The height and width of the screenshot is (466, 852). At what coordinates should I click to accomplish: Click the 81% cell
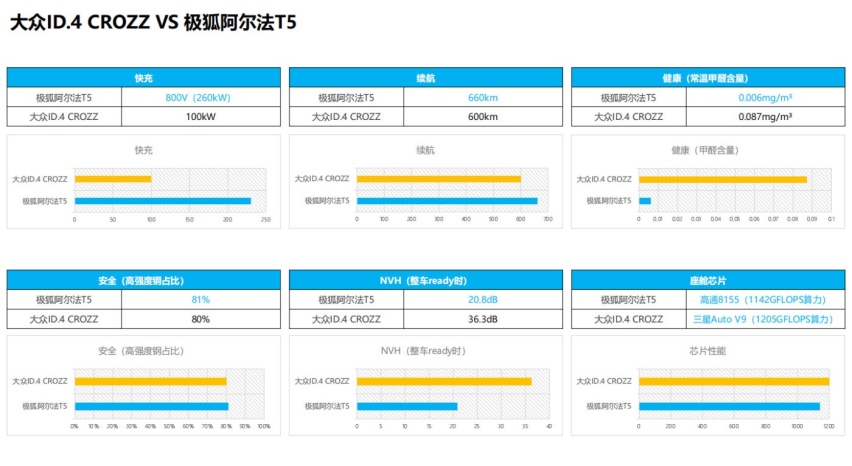[201, 300]
